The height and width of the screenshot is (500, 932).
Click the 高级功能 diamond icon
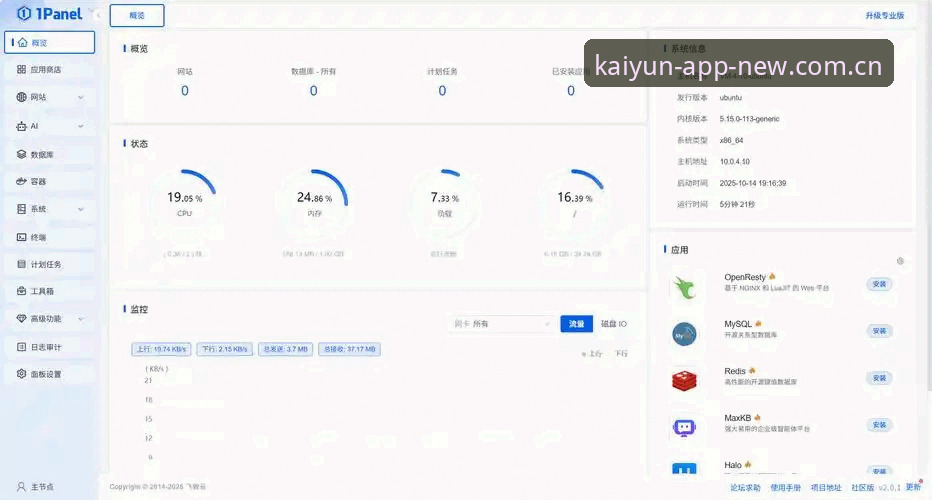pyautogui.click(x=21, y=319)
